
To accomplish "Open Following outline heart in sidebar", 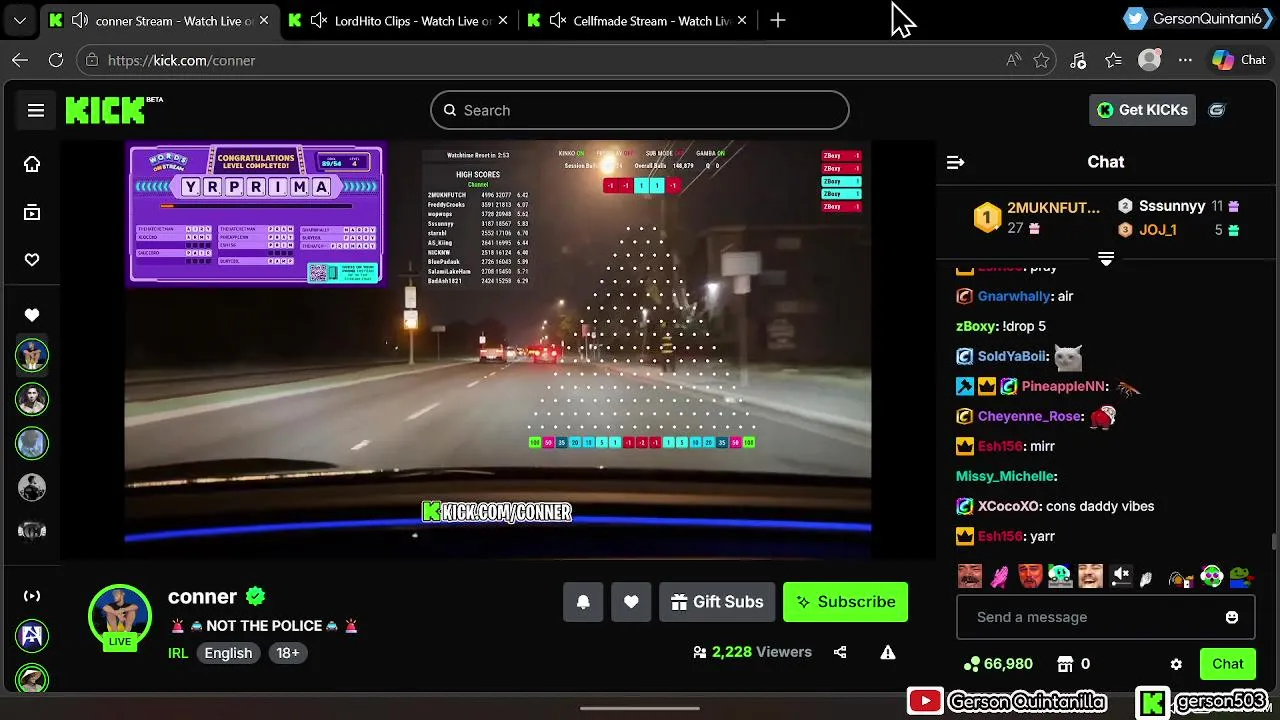I will click(32, 260).
